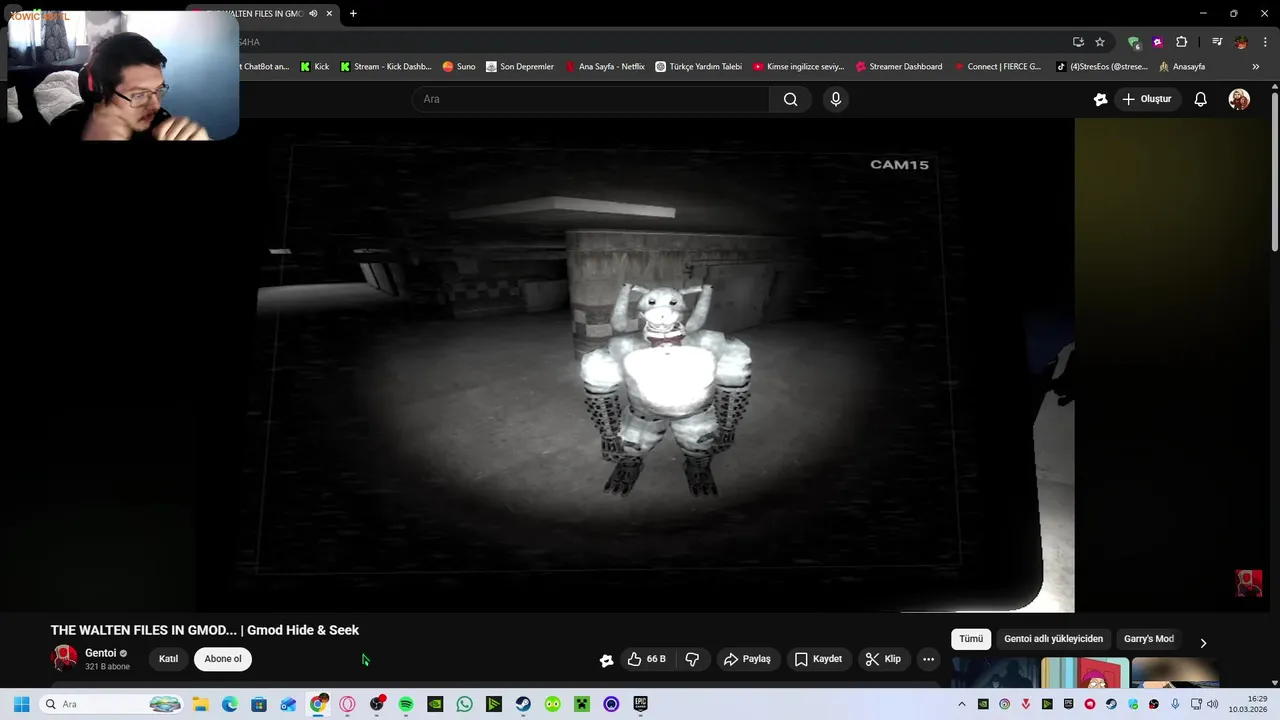The height and width of the screenshot is (720, 1280).
Task: Open the Streamer Dashboard bookmark
Action: [898, 67]
